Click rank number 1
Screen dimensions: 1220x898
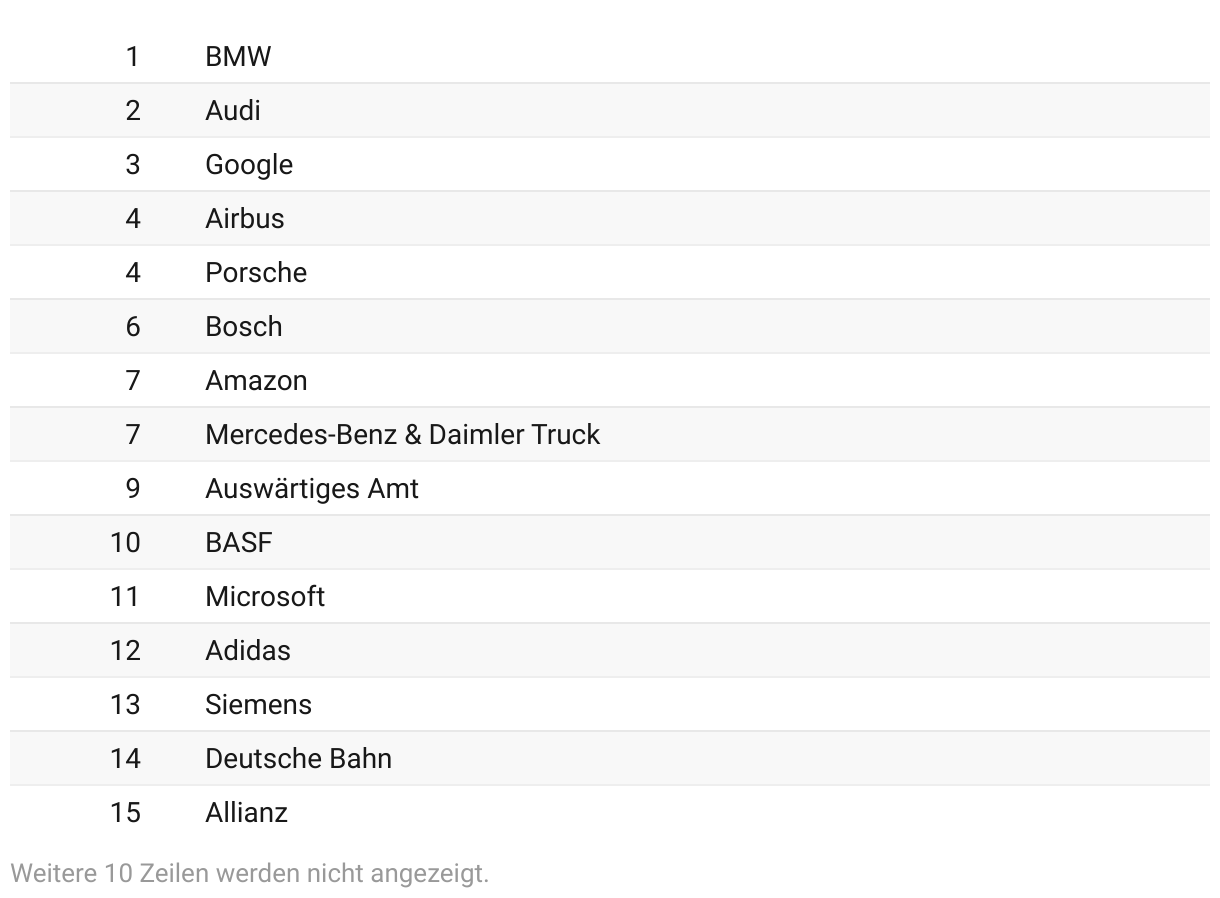(x=133, y=57)
